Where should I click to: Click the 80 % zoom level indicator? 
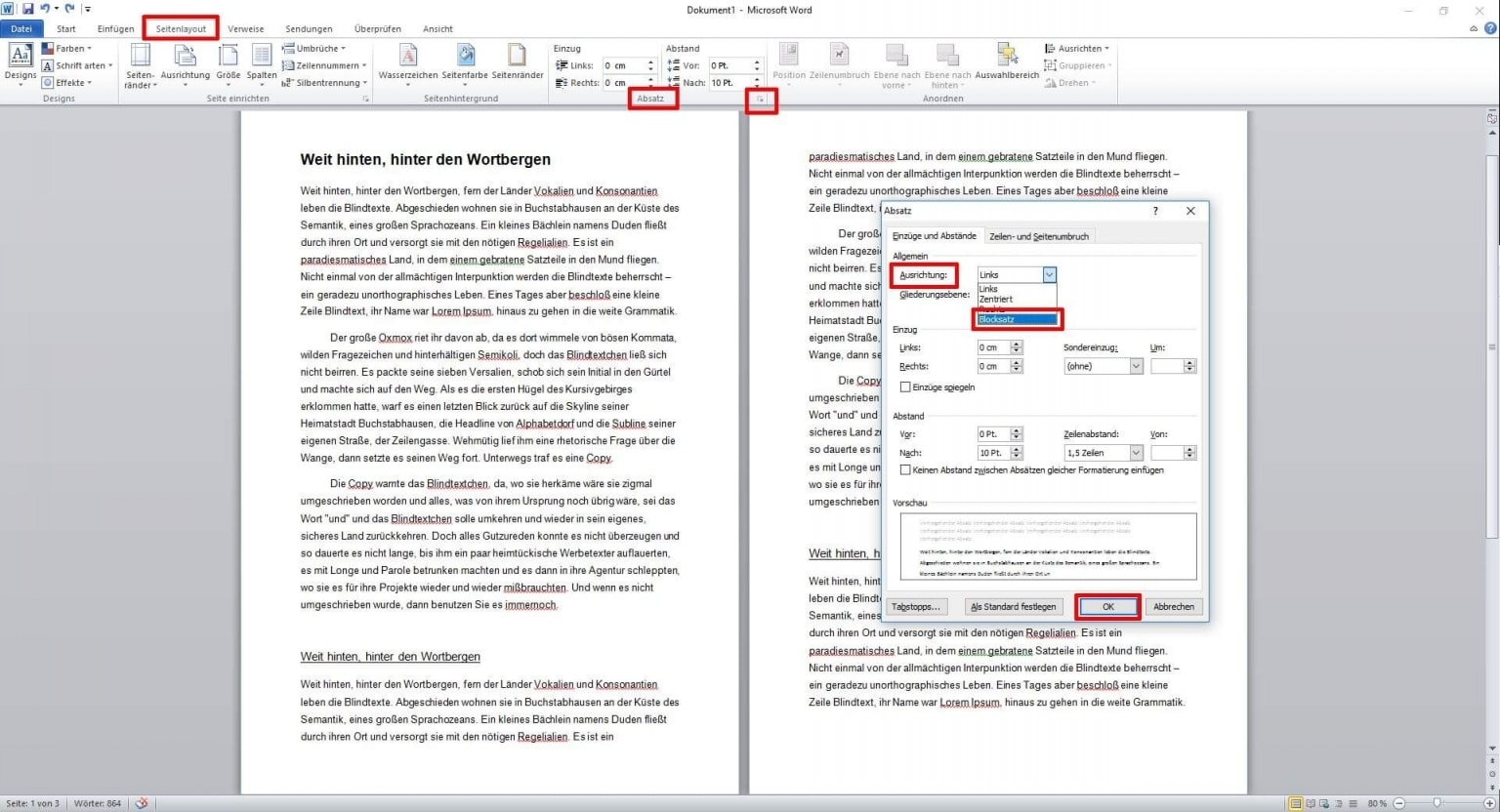[1377, 803]
